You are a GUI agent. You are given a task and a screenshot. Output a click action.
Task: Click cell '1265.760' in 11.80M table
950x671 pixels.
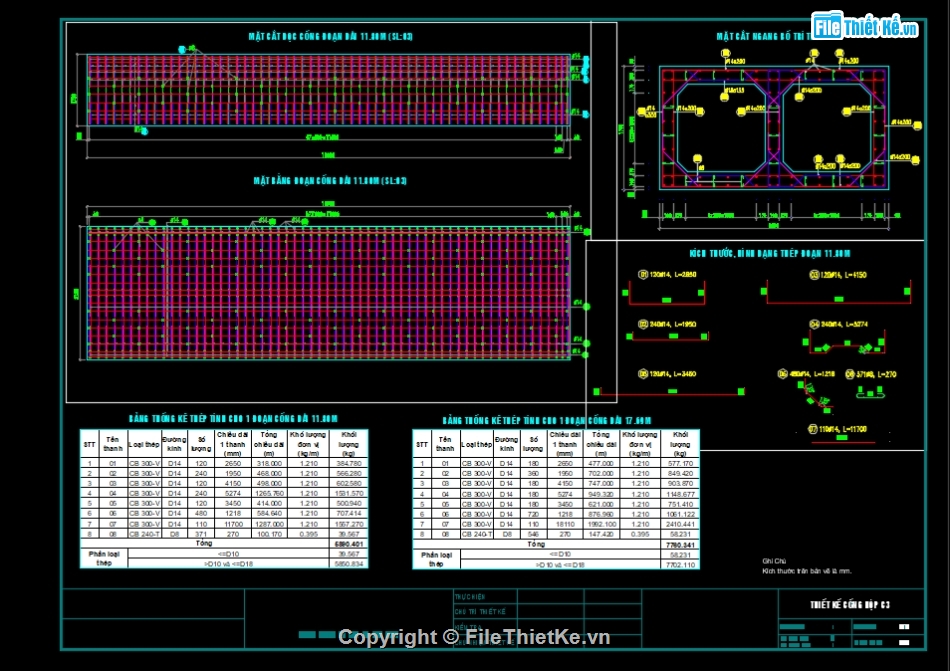tap(269, 494)
